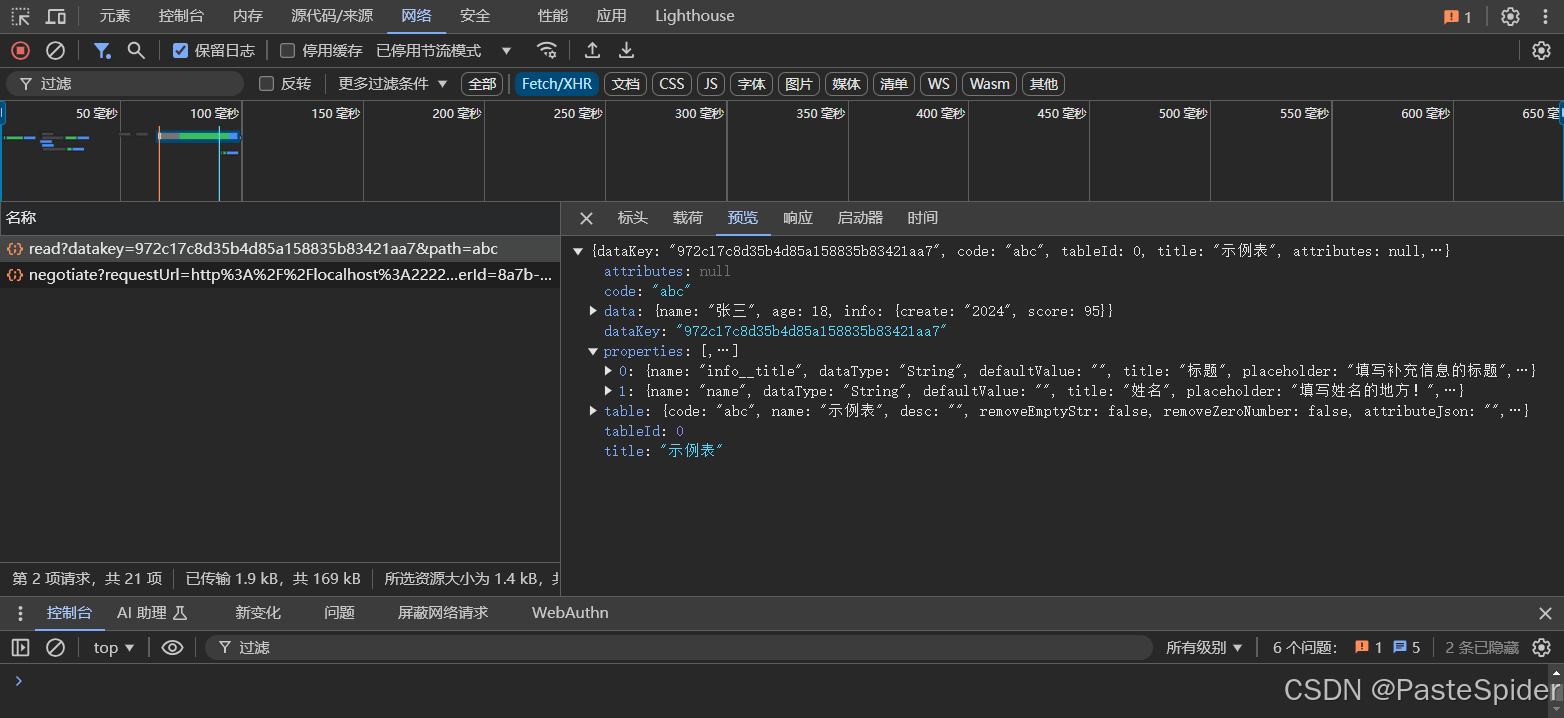Expand the table object node
Viewport: 1564px width, 718px height.
[x=594, y=411]
